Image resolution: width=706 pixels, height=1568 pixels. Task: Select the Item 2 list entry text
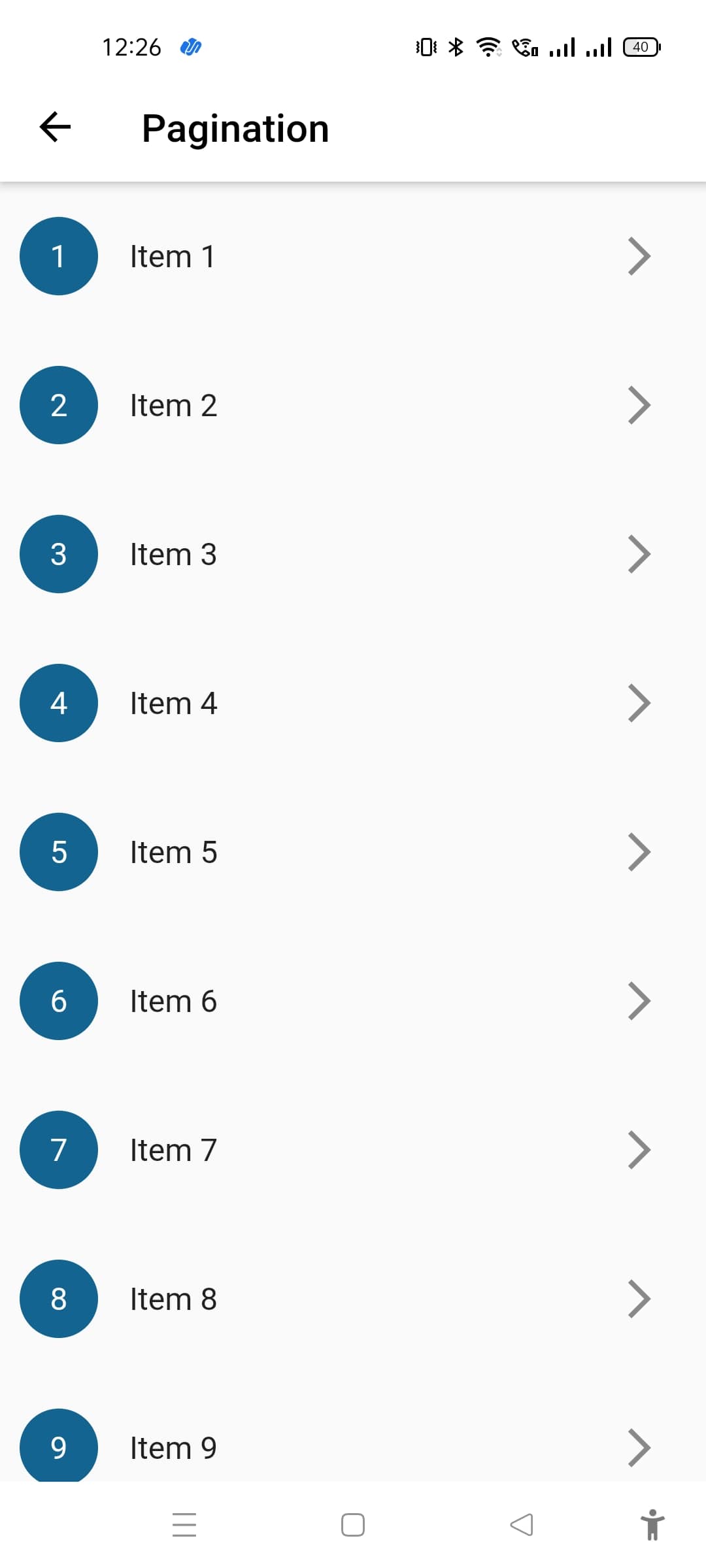point(173,405)
